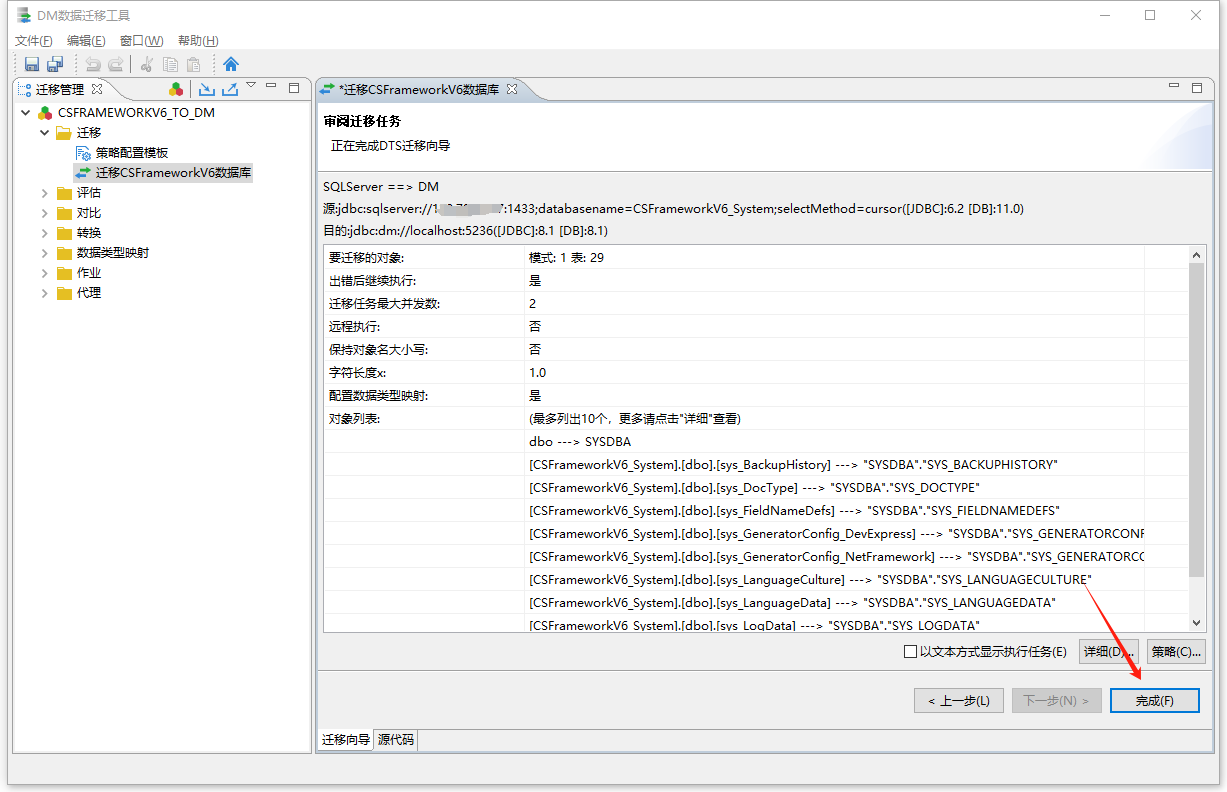Screen dimensions: 1227x792
Task: Maximize the 迁移管理 panel
Action: 294,88
